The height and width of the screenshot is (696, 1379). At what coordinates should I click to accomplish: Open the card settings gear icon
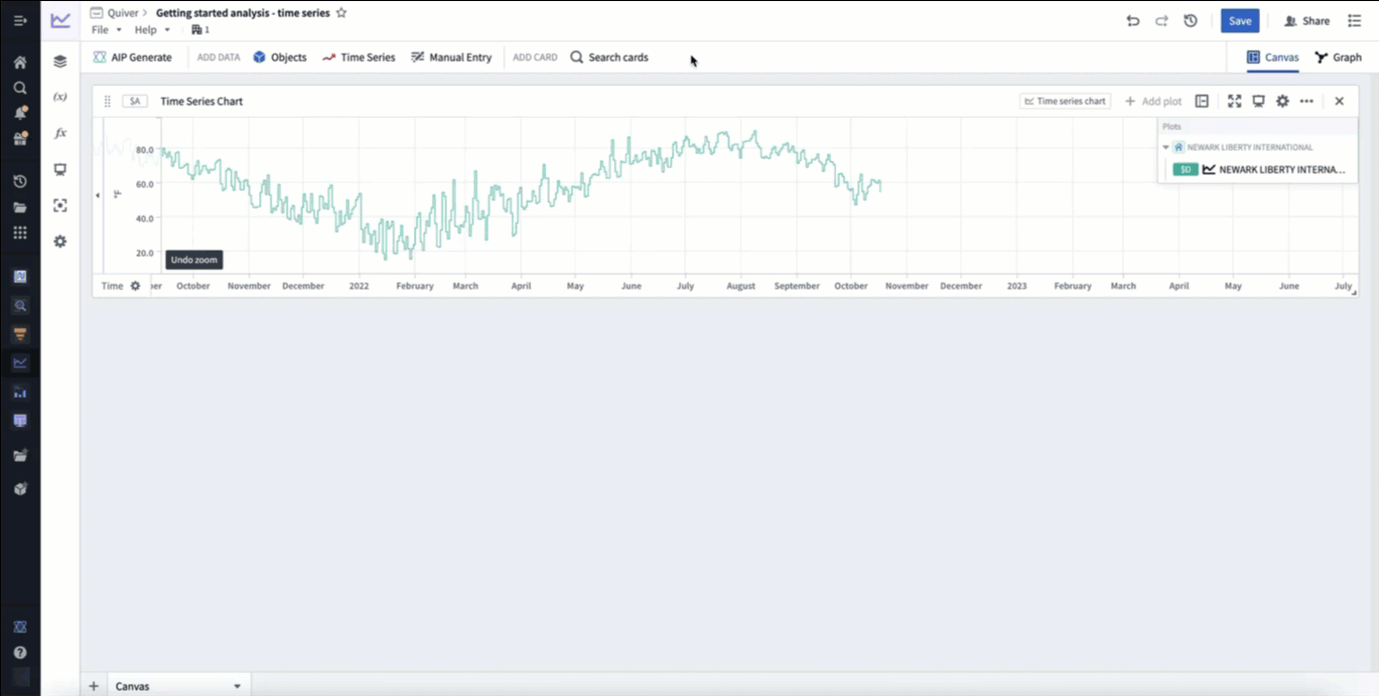click(1282, 101)
